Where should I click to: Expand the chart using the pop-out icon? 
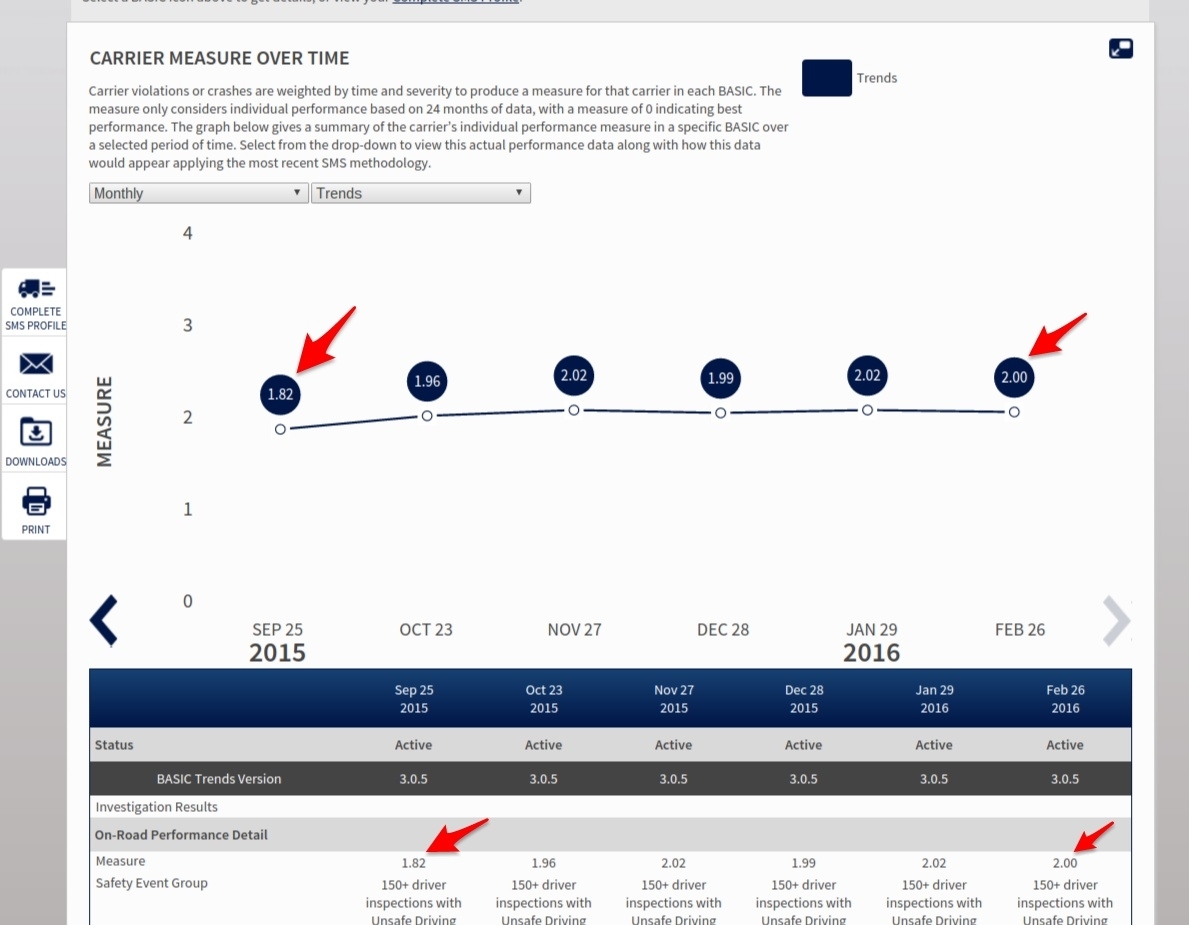point(1120,47)
